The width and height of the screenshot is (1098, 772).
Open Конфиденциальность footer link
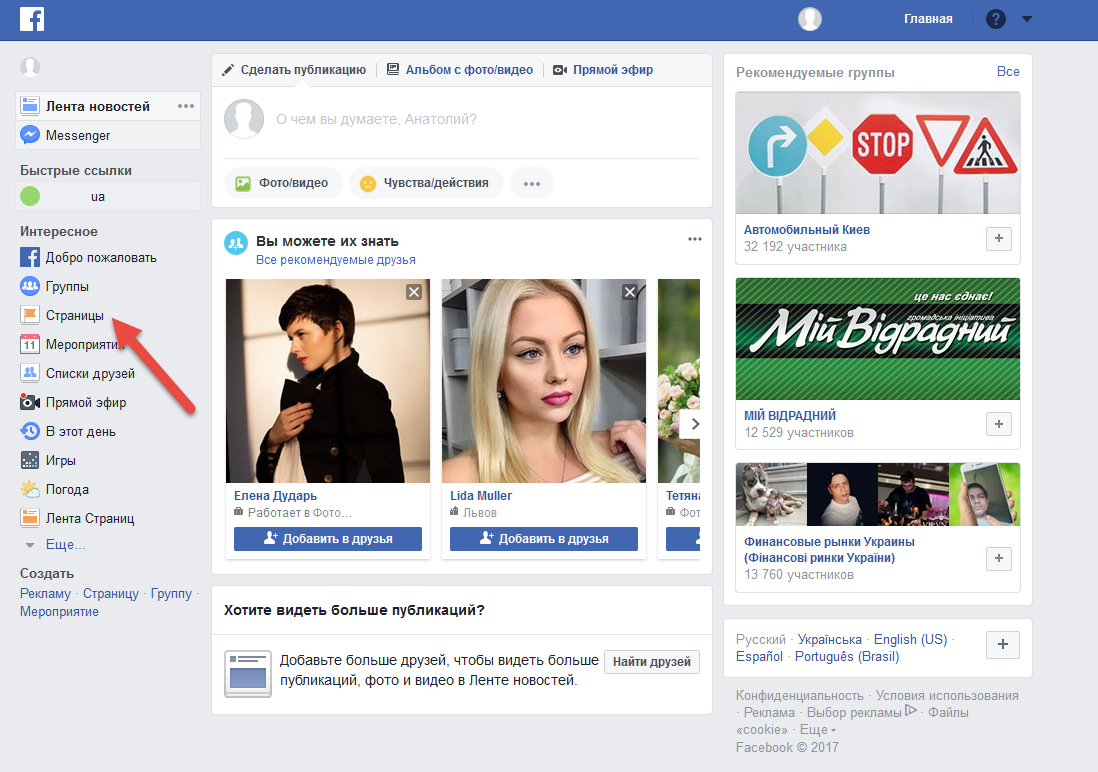coord(800,696)
